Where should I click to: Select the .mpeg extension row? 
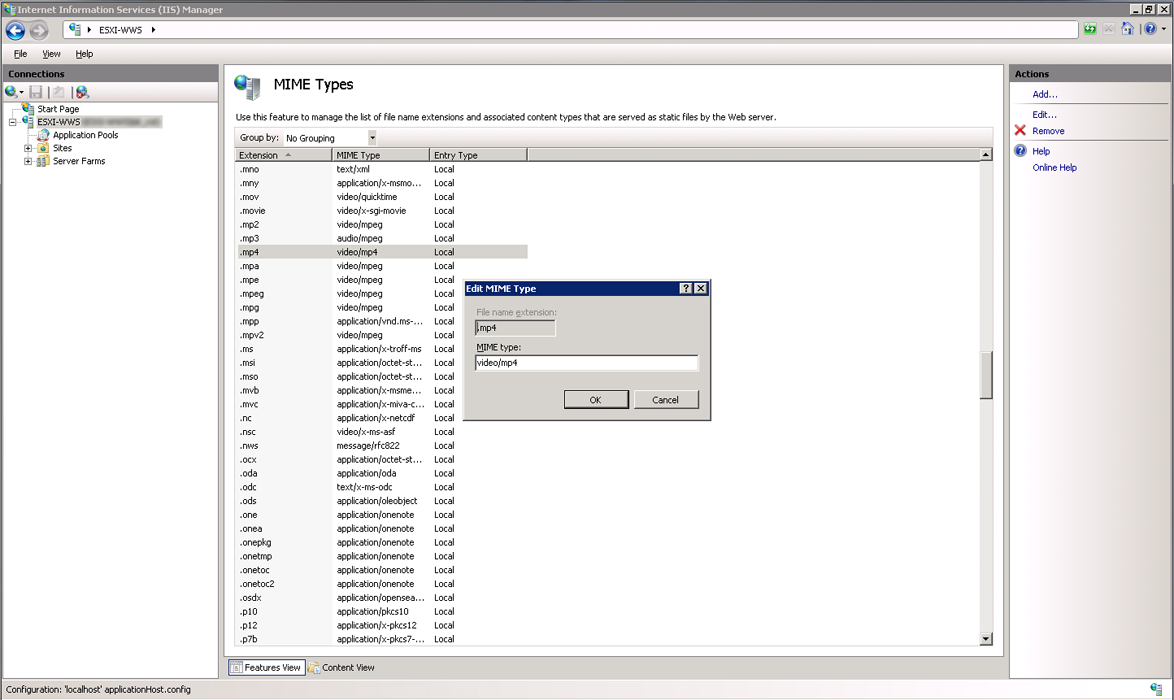click(382, 293)
